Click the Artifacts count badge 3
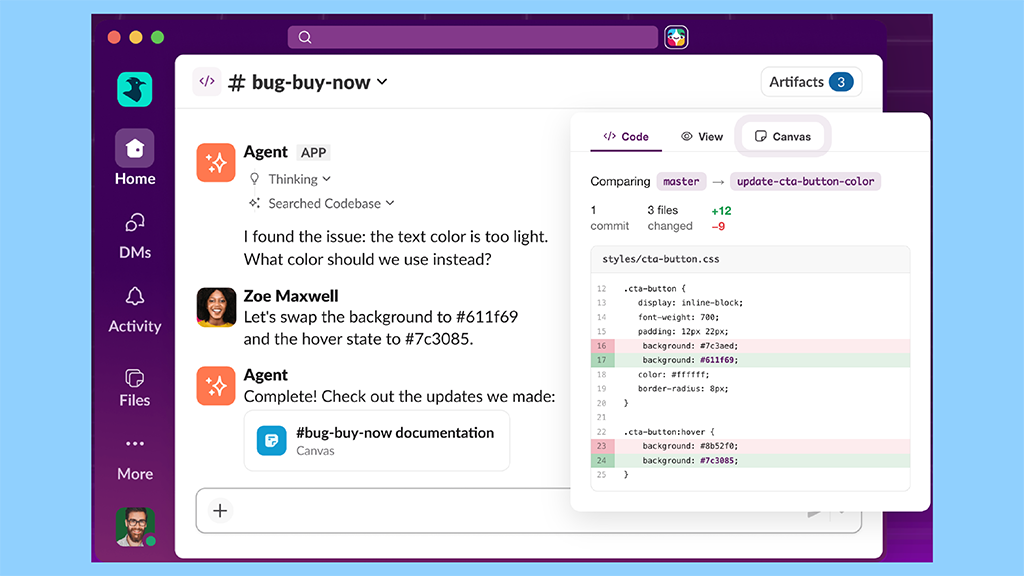 pos(841,82)
